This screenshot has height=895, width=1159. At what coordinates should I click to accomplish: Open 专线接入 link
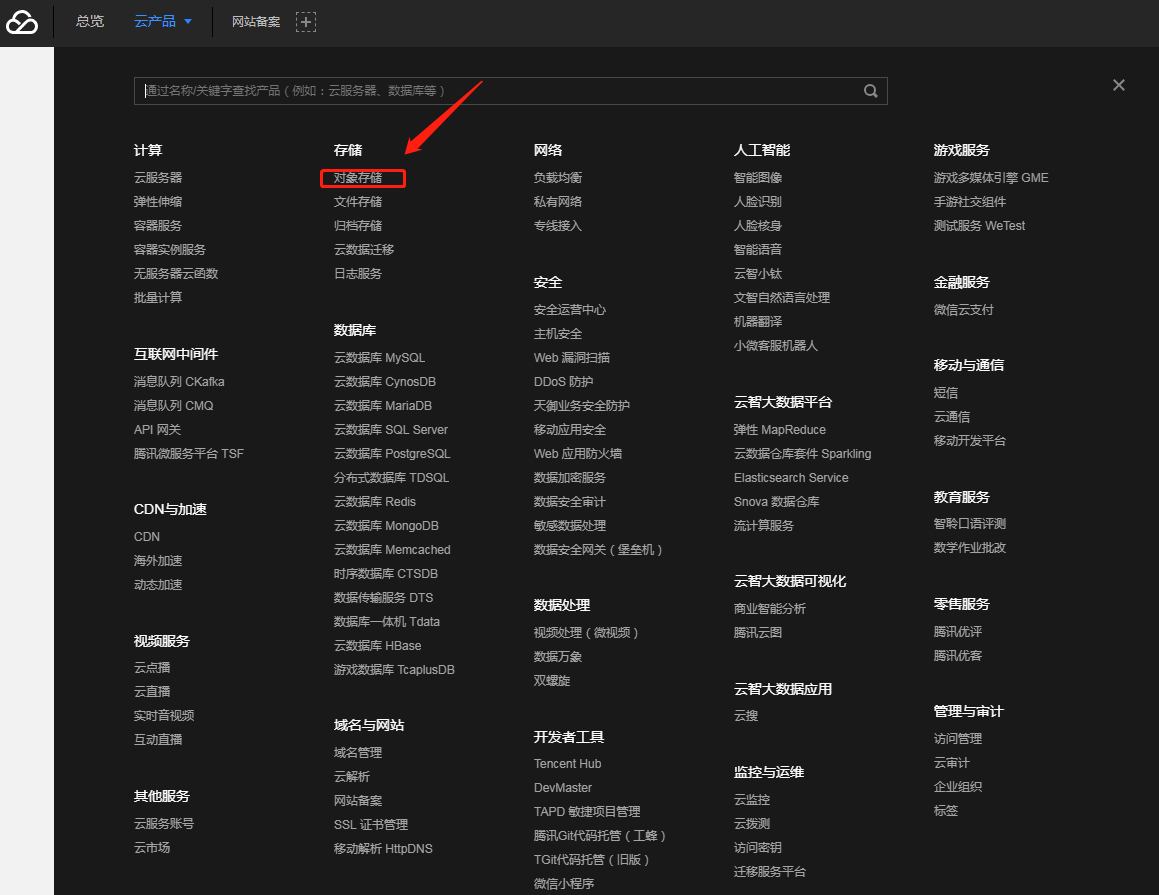pos(558,225)
